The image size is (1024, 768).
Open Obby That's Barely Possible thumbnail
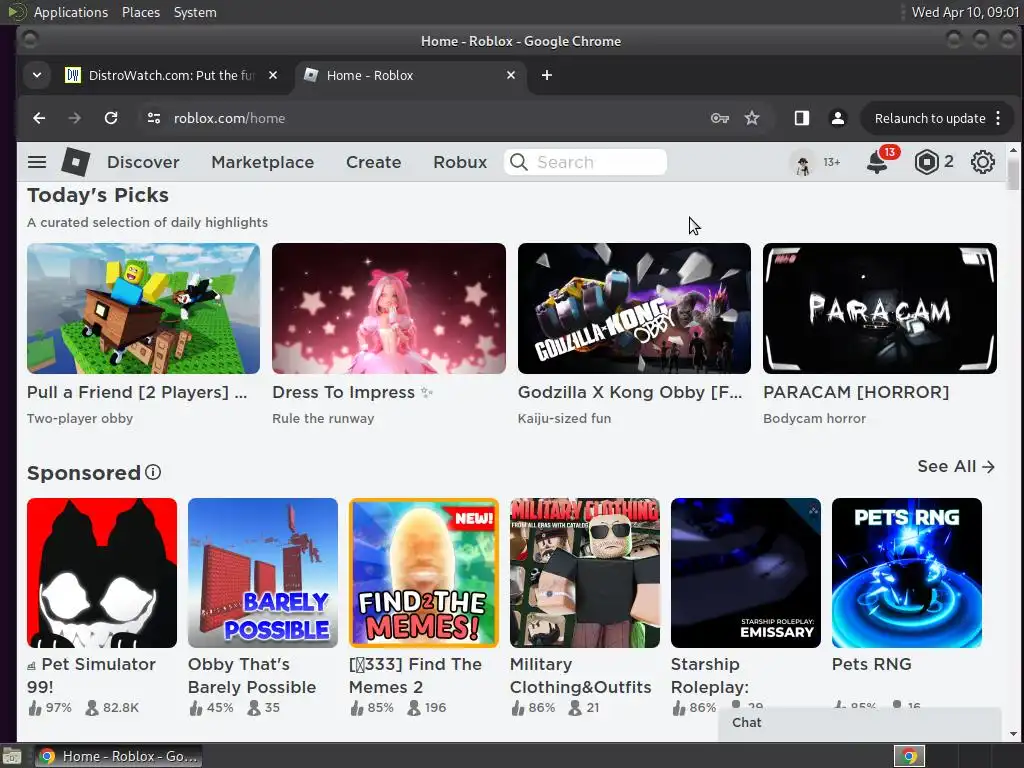point(263,573)
